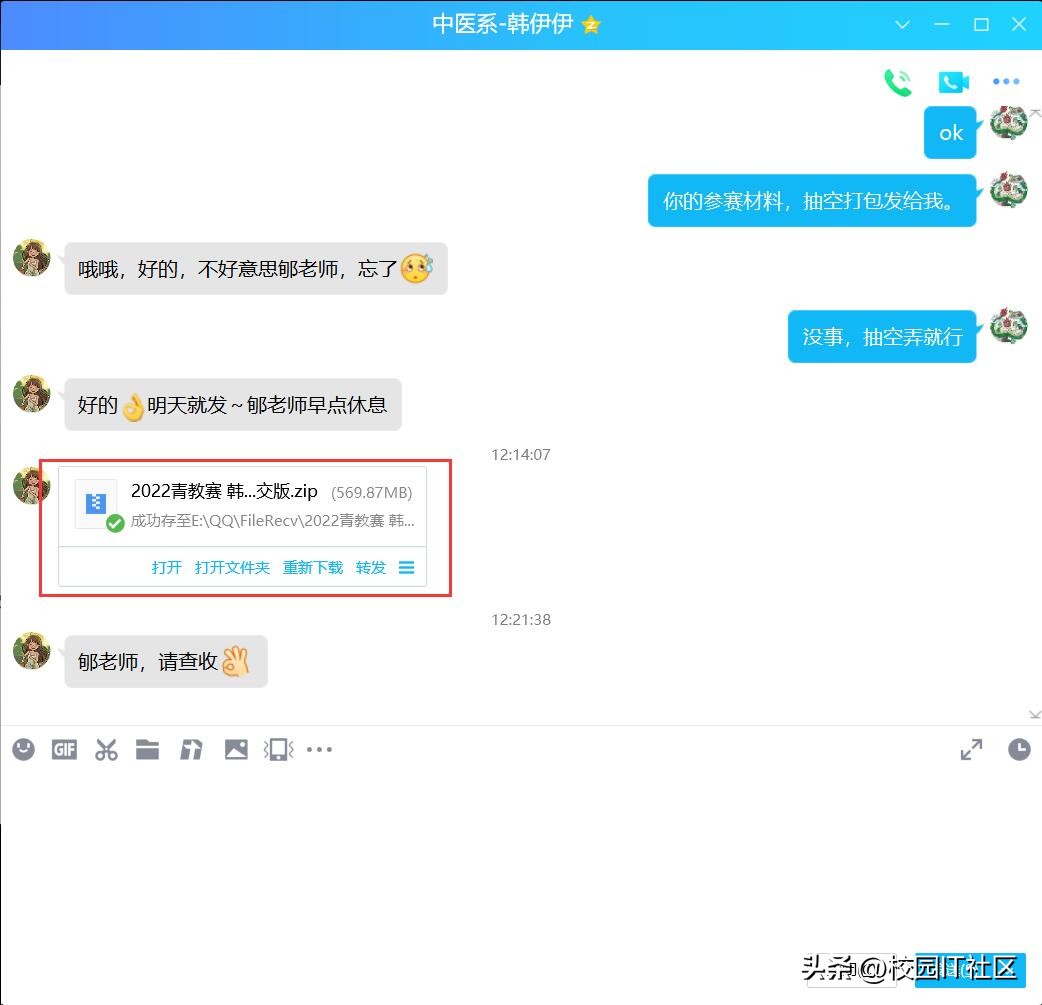
Task: Open the emoji picker
Action: tap(23, 749)
